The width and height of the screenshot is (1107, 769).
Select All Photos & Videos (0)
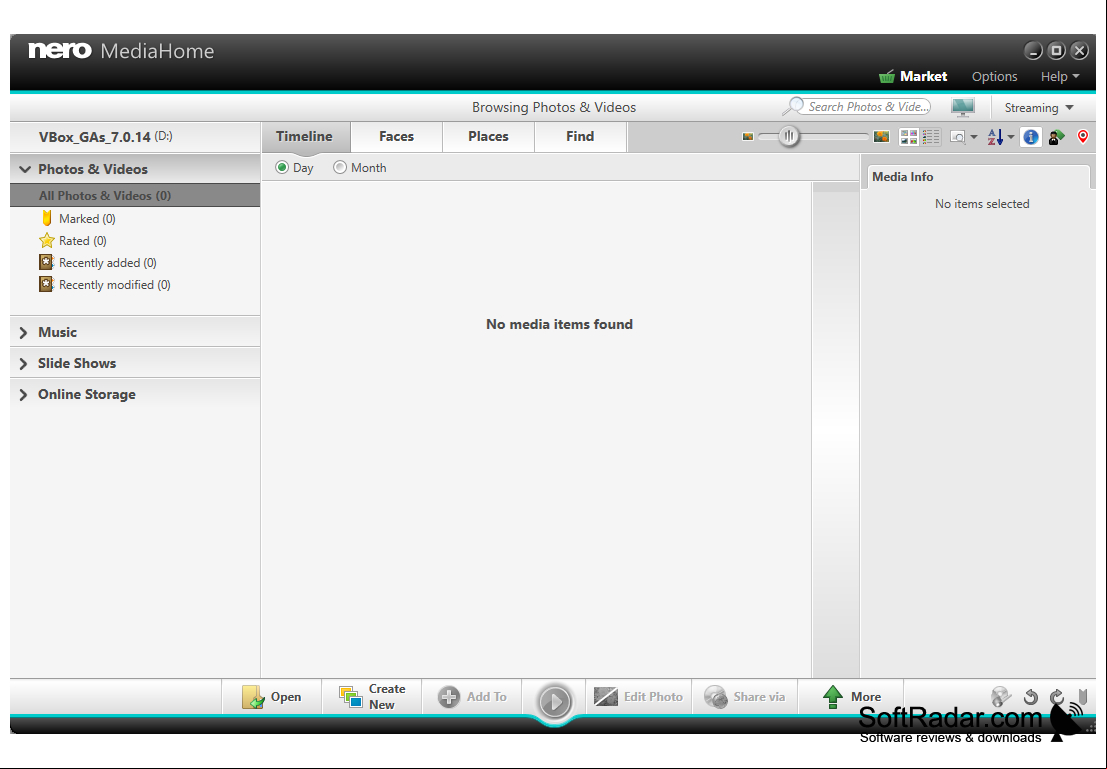[x=135, y=196]
